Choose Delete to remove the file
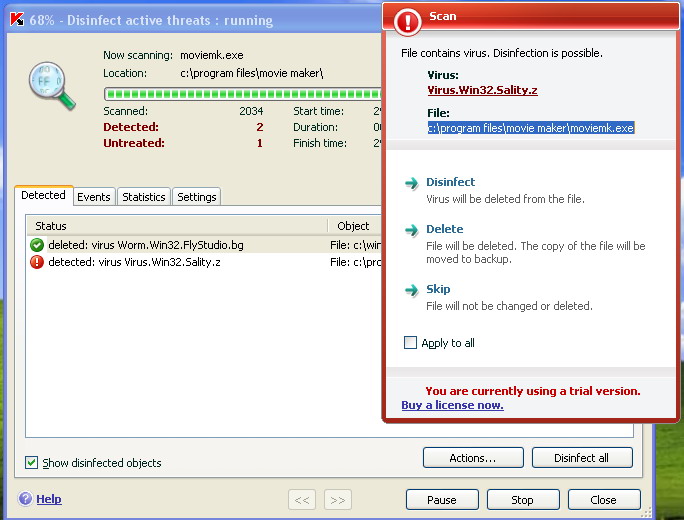The width and height of the screenshot is (684, 520). tap(445, 229)
